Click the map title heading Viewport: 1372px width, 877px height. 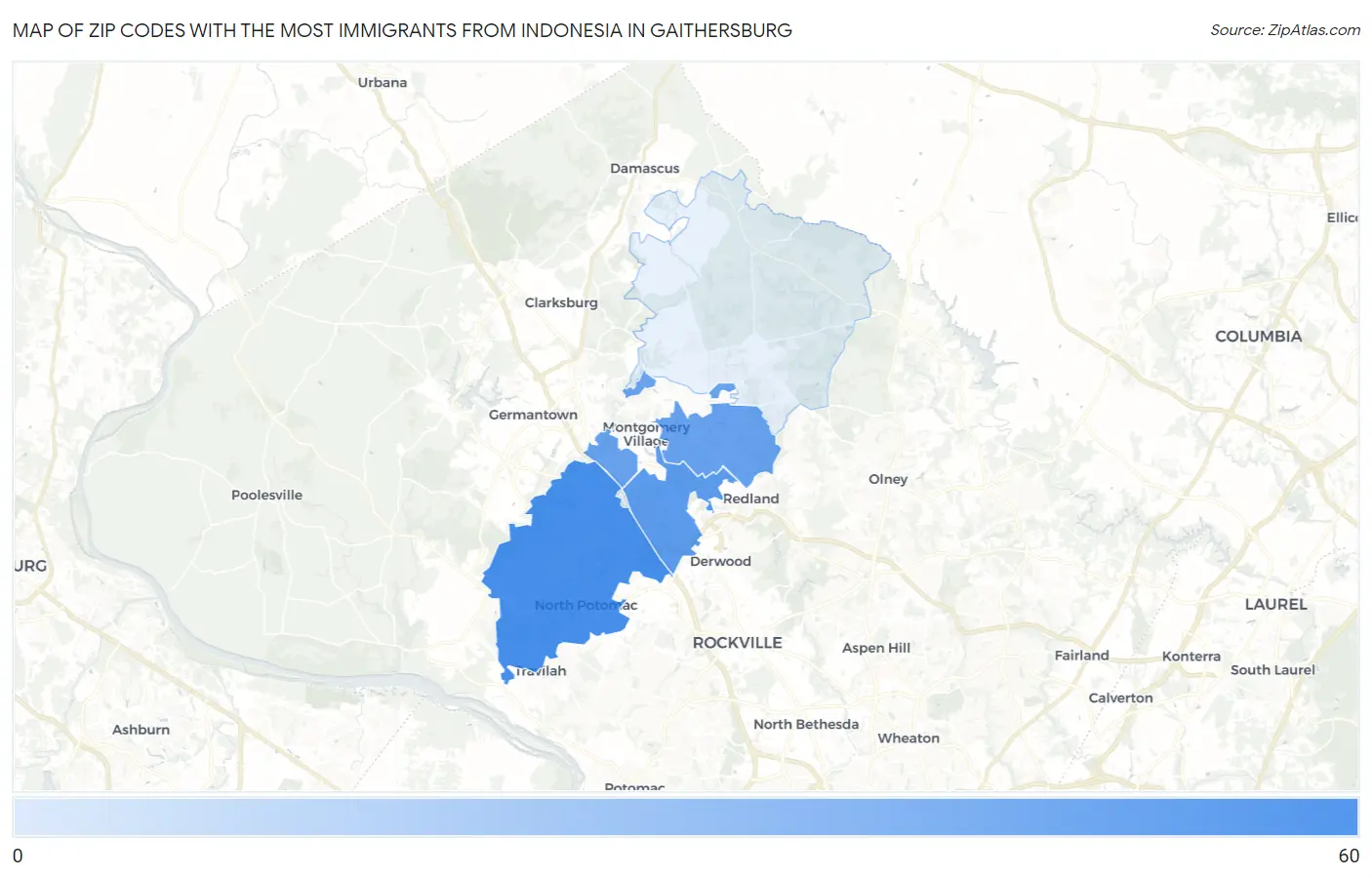402,30
